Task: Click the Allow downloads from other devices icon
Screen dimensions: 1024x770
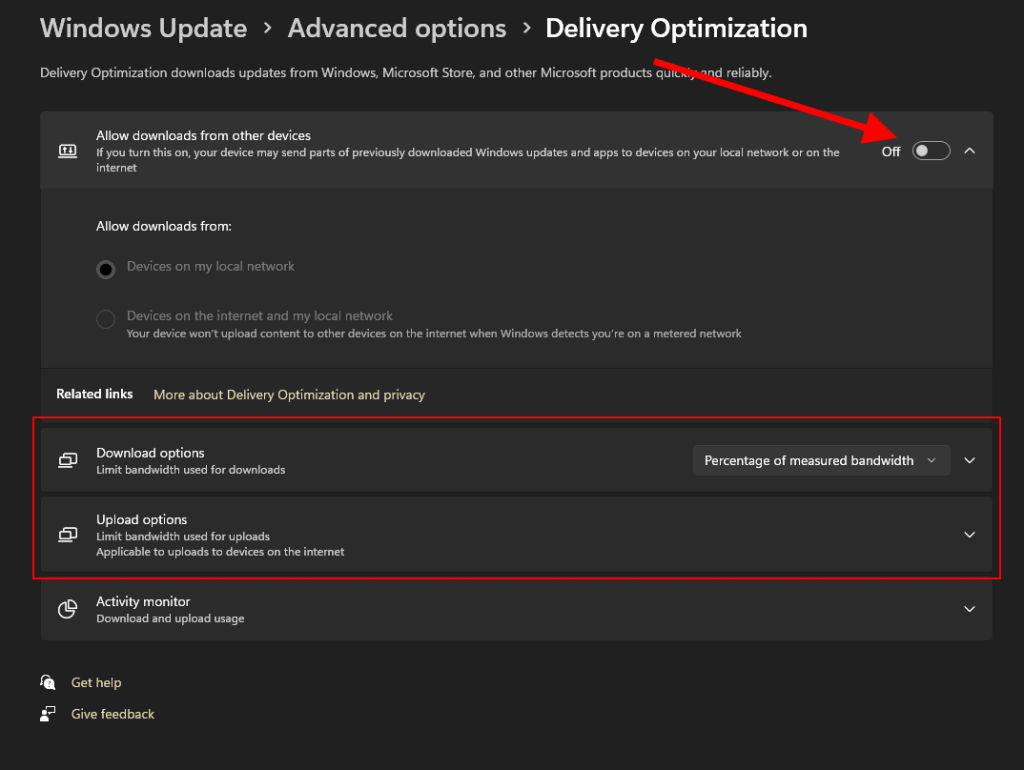Action: coord(68,151)
